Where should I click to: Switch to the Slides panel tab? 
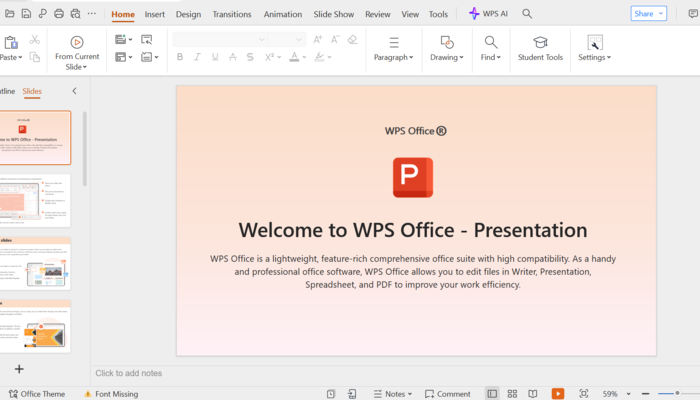tap(32, 91)
